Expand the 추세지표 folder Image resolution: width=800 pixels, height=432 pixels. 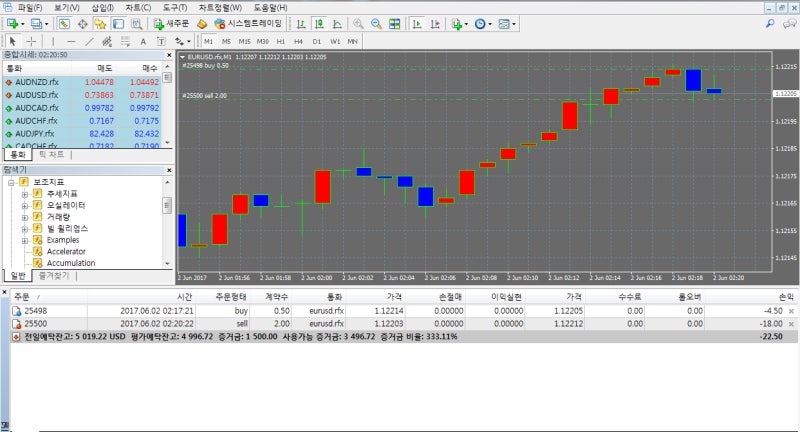pyautogui.click(x=24, y=194)
